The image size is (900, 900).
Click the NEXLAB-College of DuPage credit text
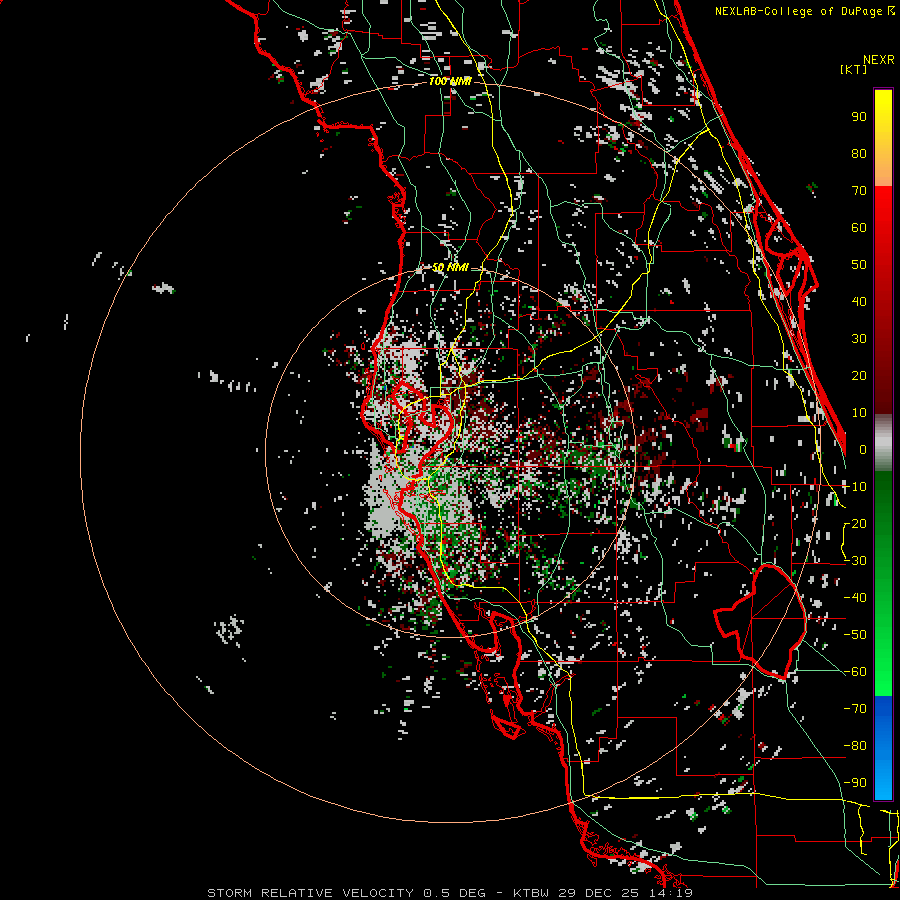[805, 11]
